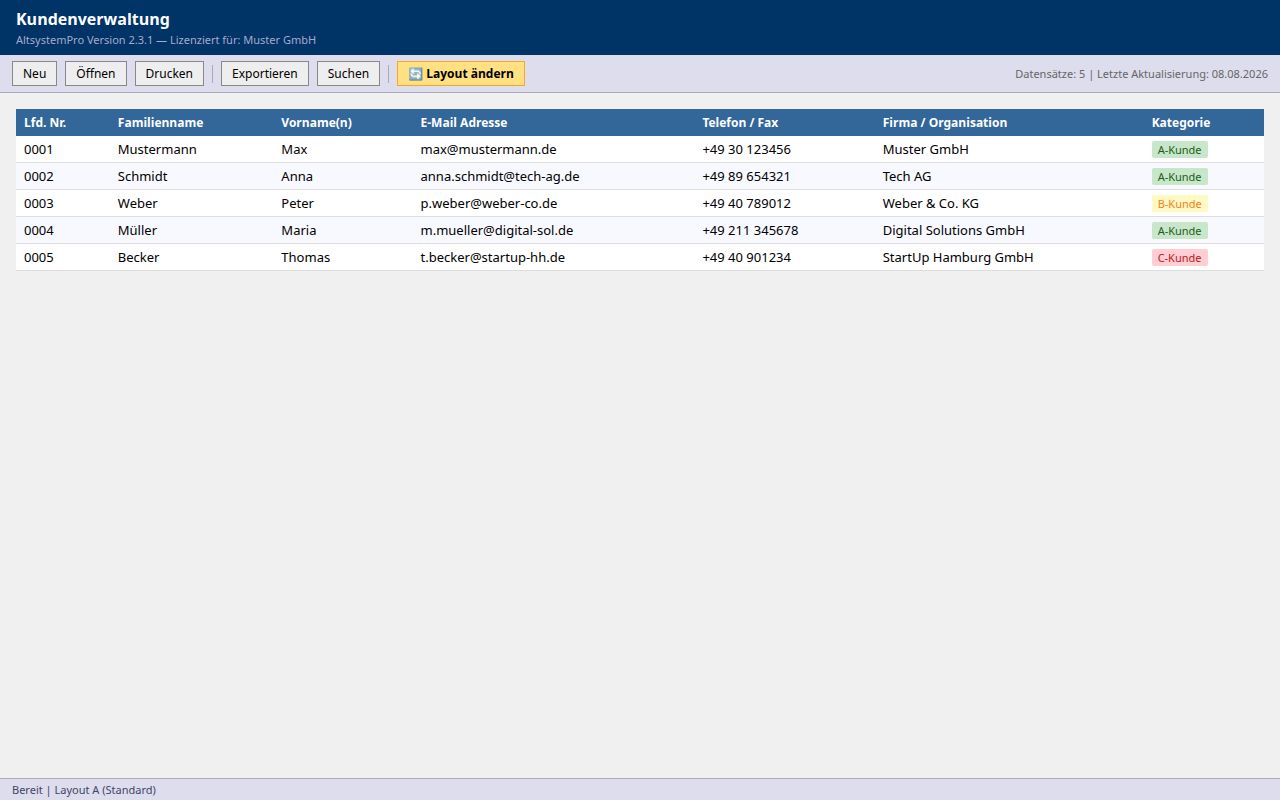The height and width of the screenshot is (800, 1280).
Task: Click the B-Kunde badge for Weber
Action: click(1180, 204)
